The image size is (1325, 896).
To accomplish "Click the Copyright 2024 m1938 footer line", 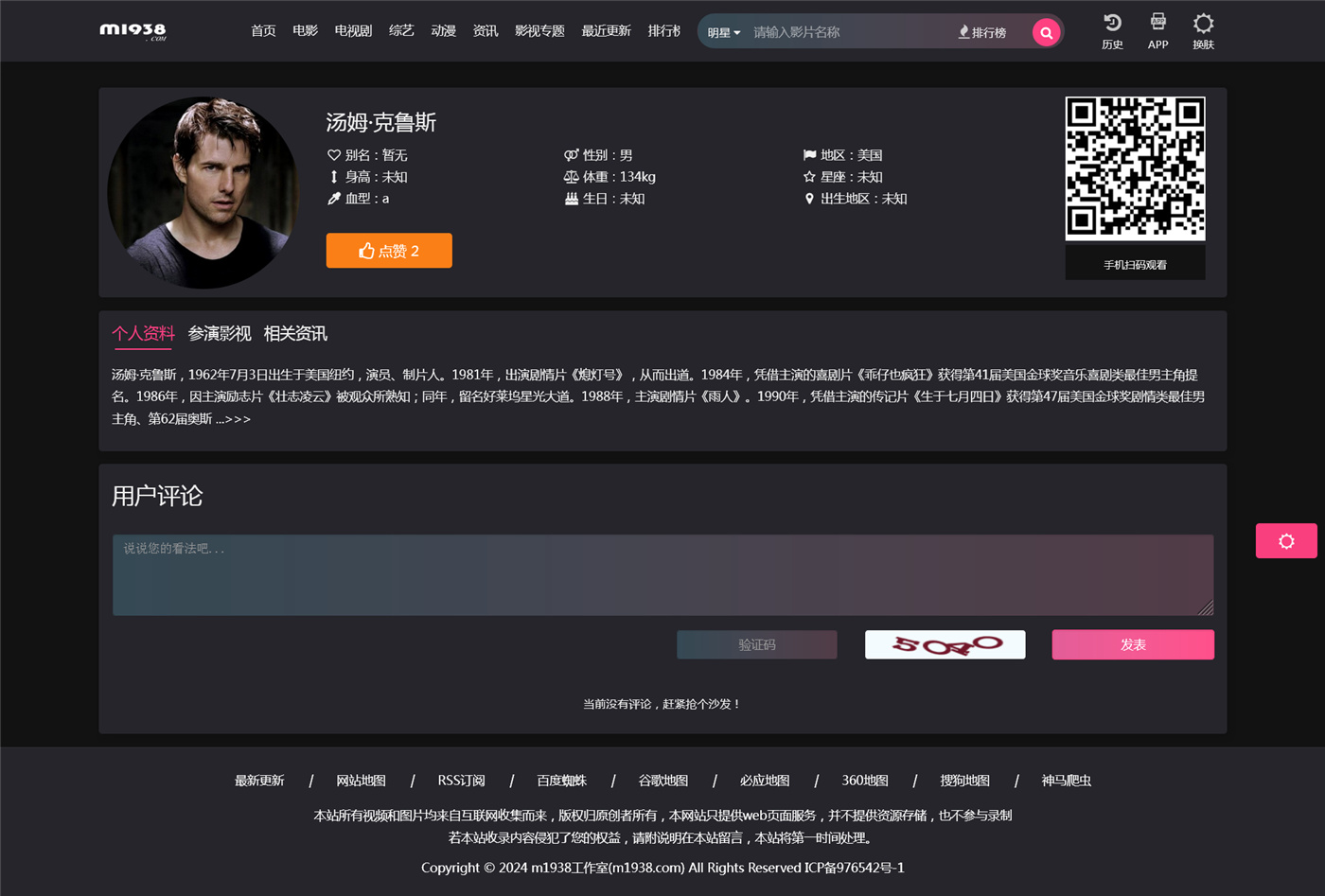I will point(662,868).
